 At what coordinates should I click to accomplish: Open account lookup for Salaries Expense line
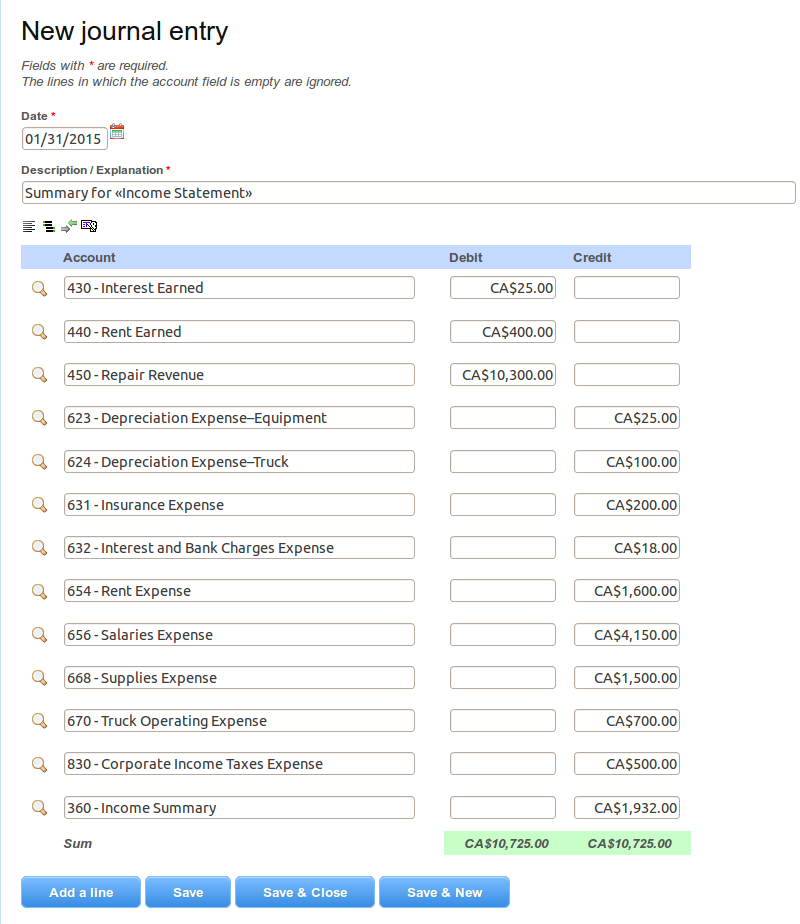tap(39, 635)
